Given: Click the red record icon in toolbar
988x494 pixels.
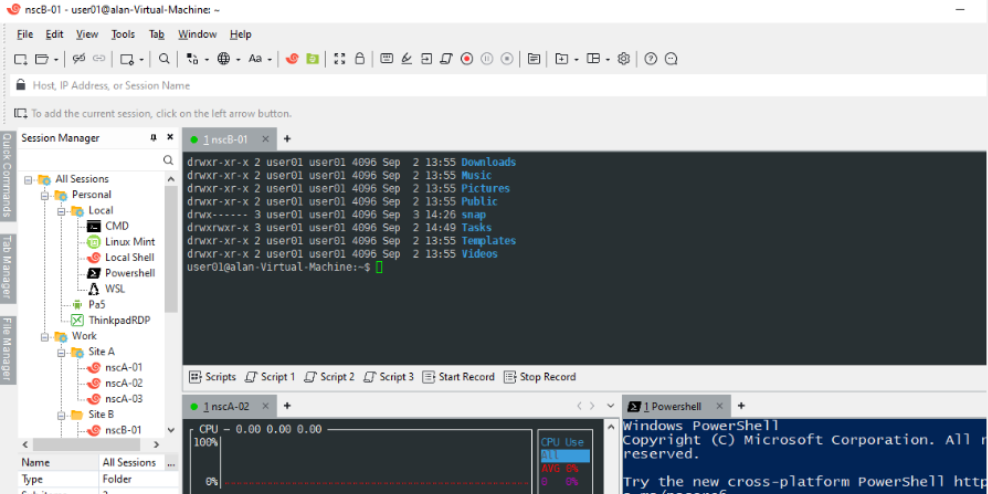Looking at the screenshot, I should click(x=466, y=59).
